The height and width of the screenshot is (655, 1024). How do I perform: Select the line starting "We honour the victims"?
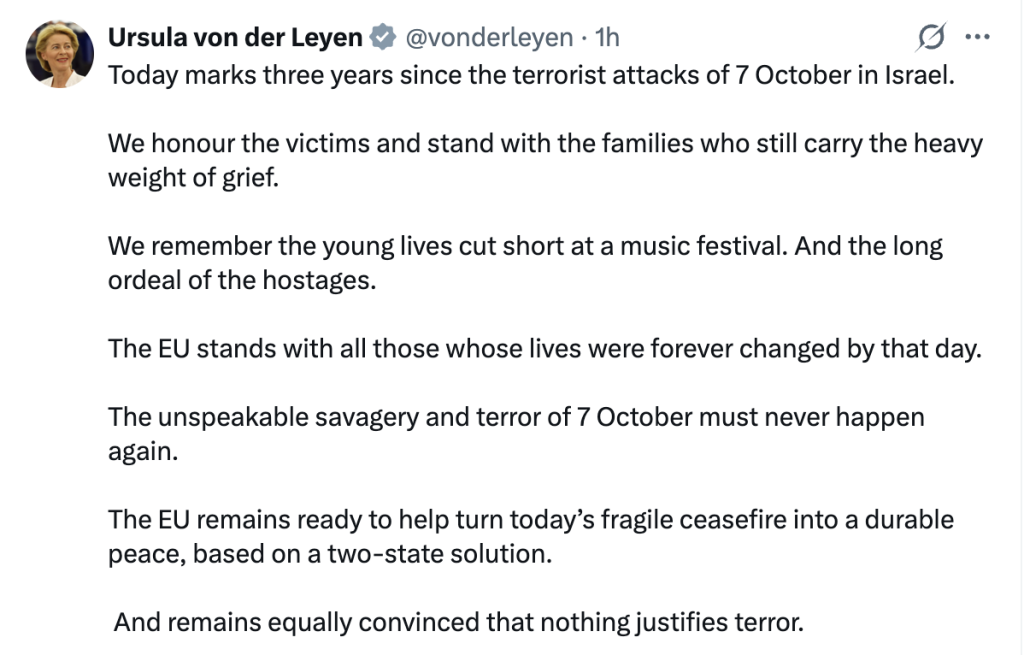(545, 144)
